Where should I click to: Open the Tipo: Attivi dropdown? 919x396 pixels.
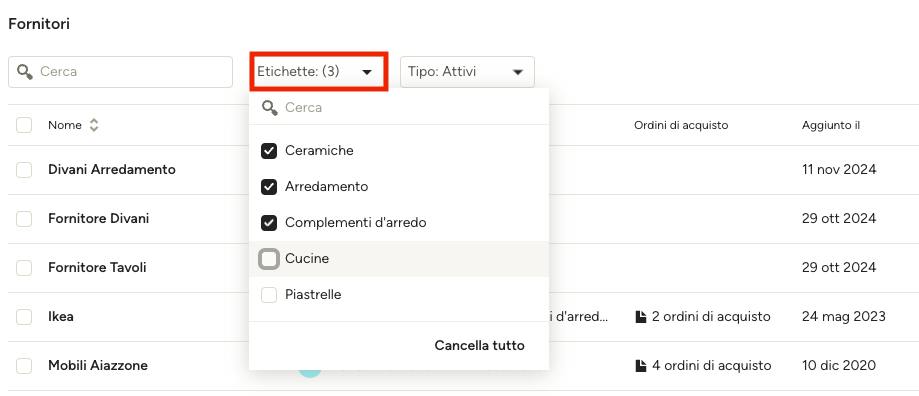[x=467, y=72]
